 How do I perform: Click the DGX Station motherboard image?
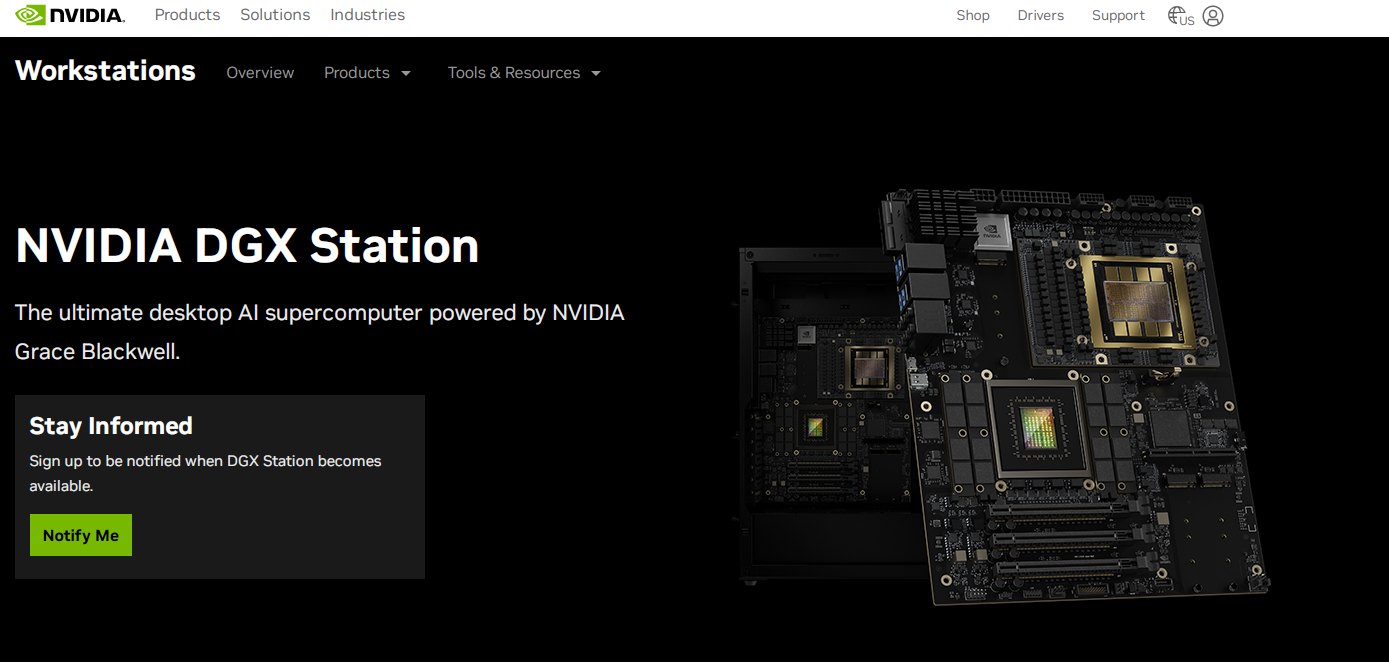[1004, 395]
